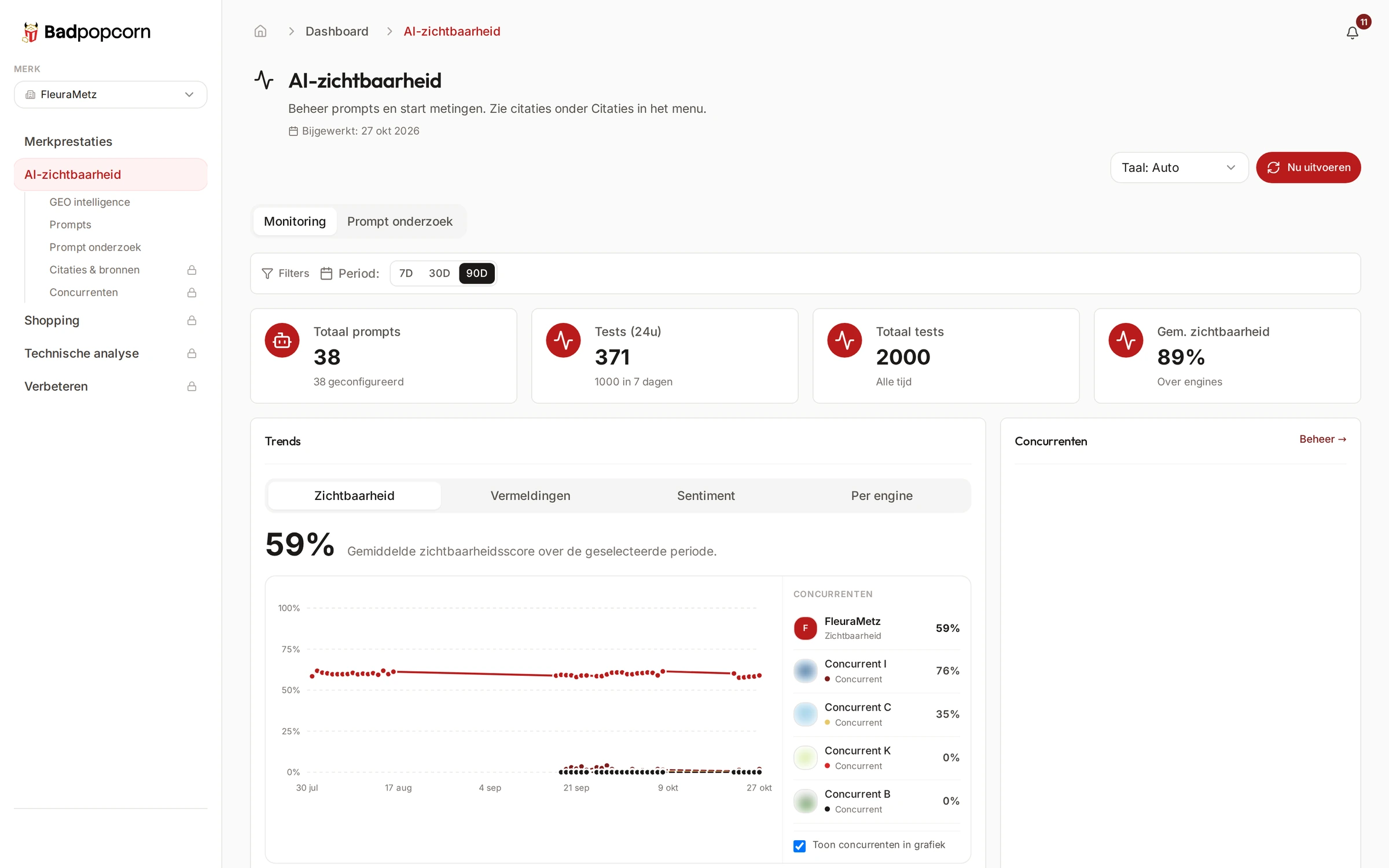
Task: Click the activity icon beside the AI-zichtbaarheid heading
Action: click(264, 80)
